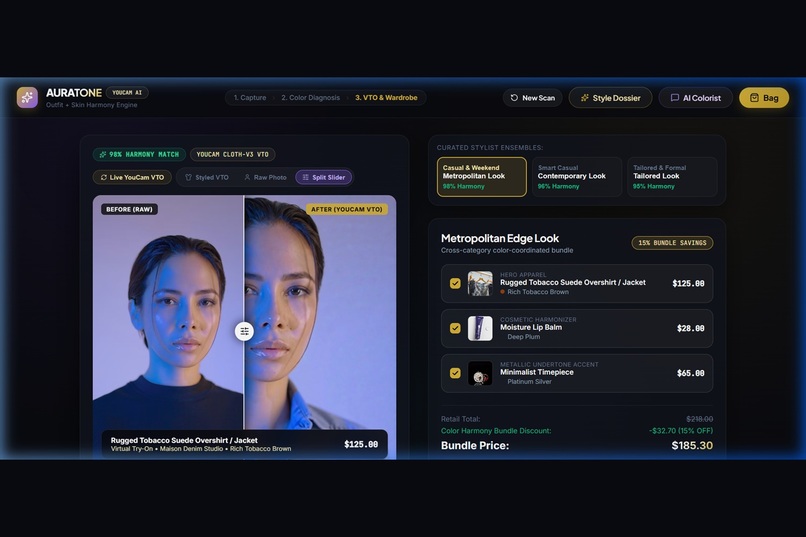Viewport: 806px width, 537px height.
Task: Uncheck the Rugged Tobacco Suede Overshirt checkbox
Action: 455,283
